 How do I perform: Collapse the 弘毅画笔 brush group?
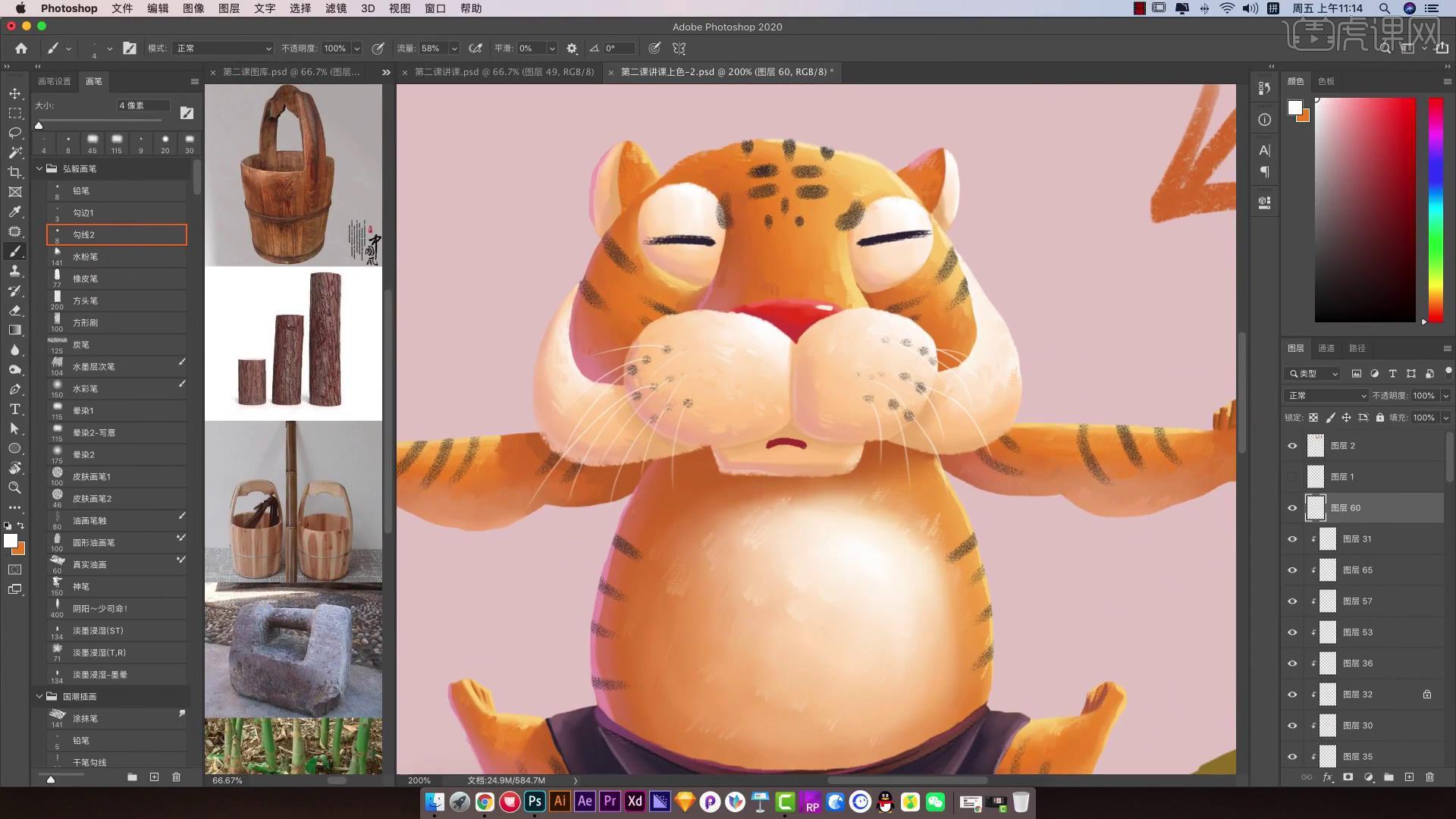point(39,168)
